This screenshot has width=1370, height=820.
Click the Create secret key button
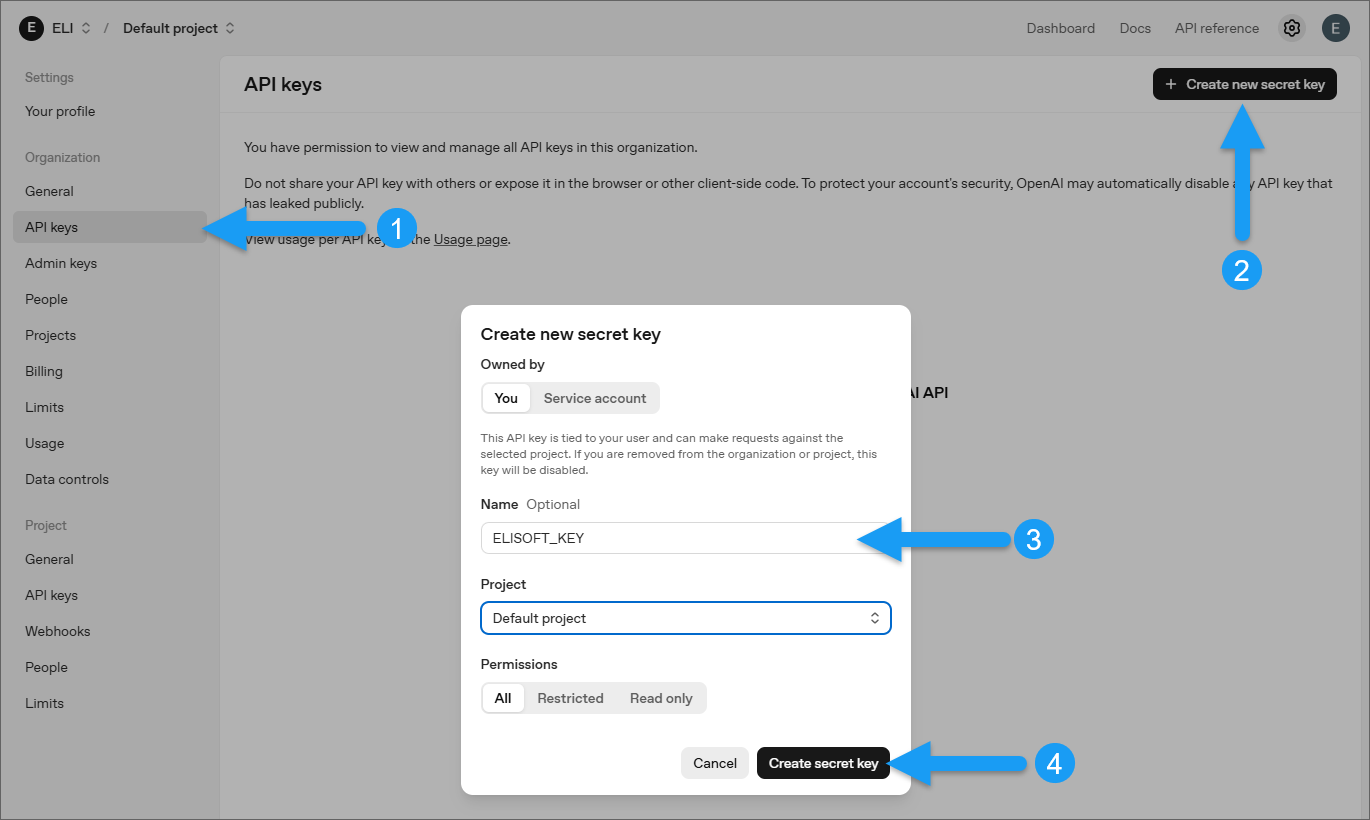click(x=823, y=763)
